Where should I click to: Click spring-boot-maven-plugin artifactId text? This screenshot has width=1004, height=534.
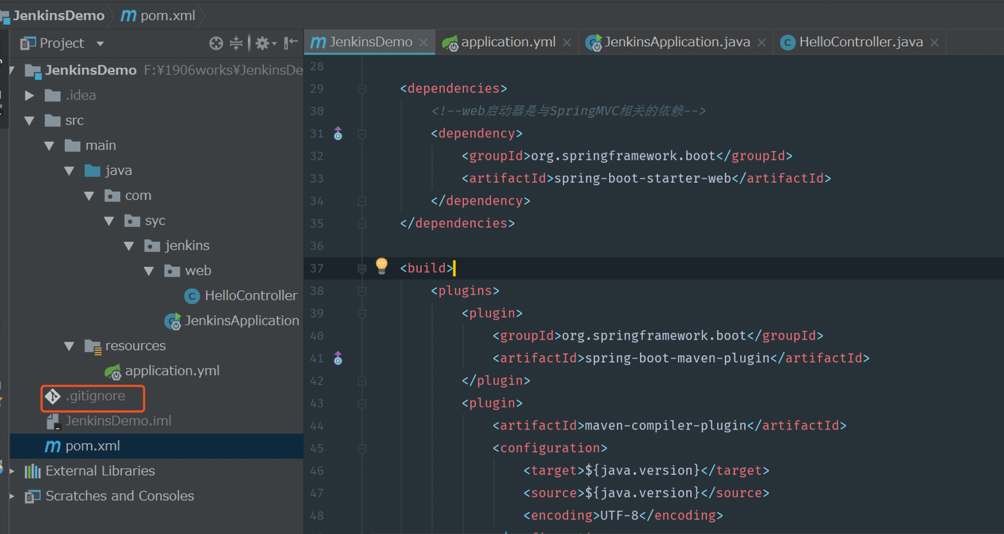pos(677,358)
